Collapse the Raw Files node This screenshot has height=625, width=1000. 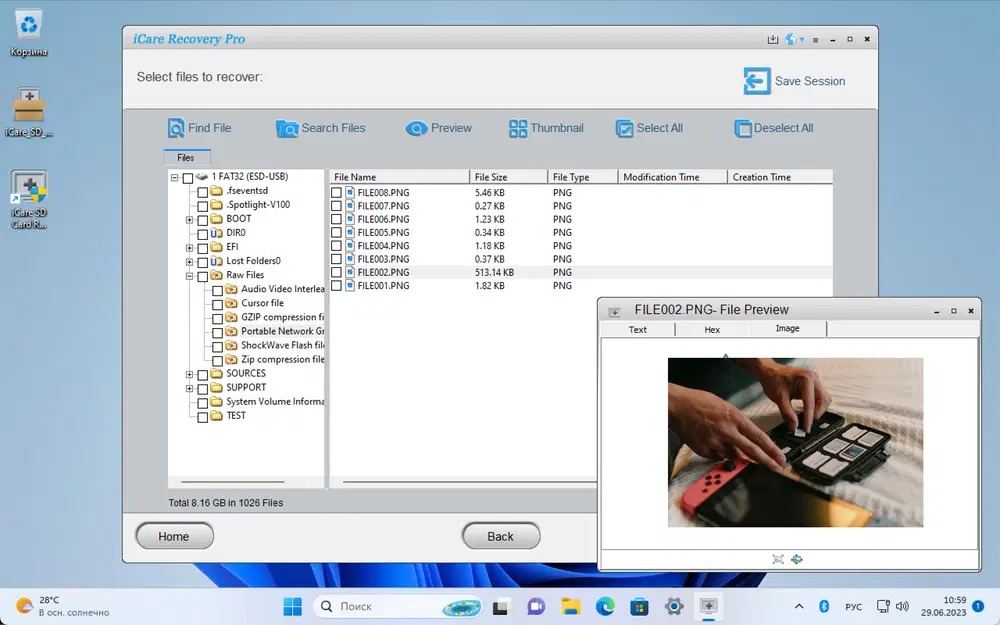click(189, 276)
